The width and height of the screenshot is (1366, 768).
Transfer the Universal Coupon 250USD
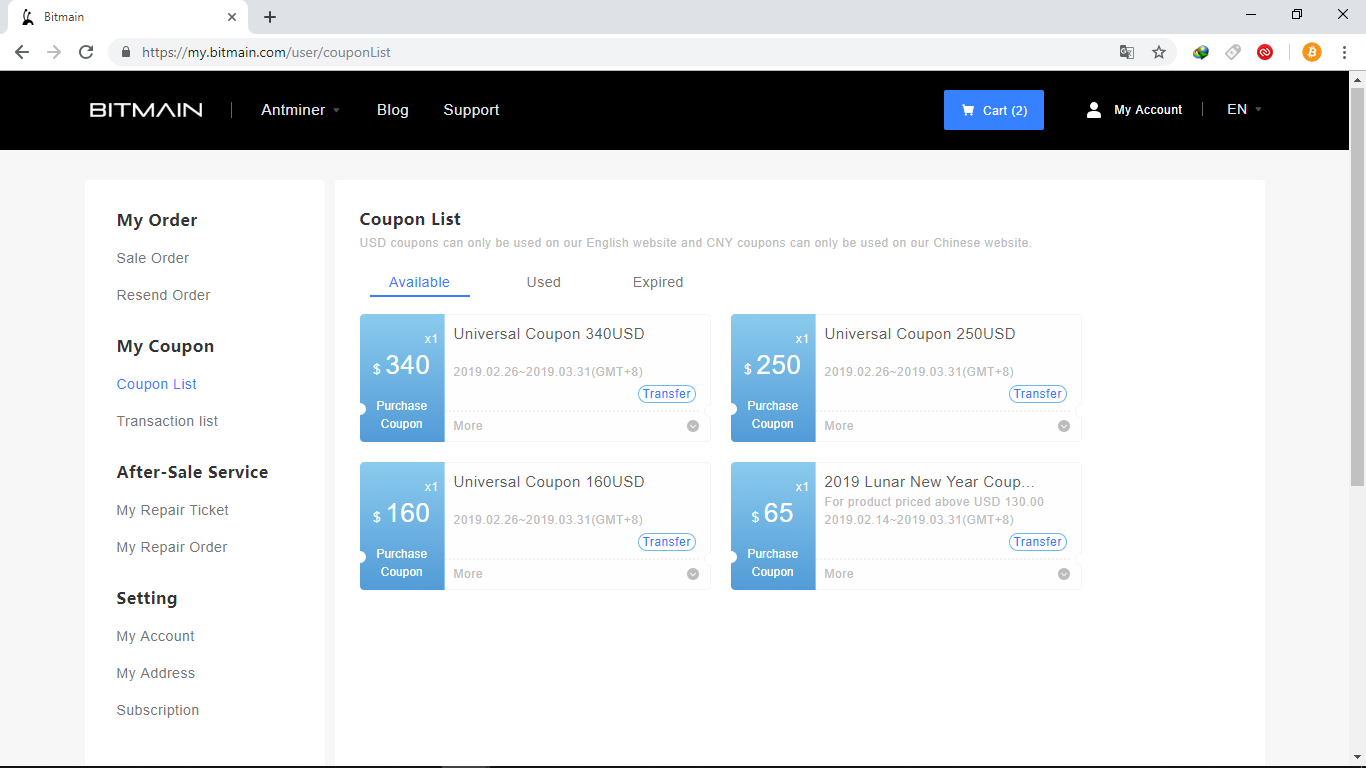point(1038,394)
